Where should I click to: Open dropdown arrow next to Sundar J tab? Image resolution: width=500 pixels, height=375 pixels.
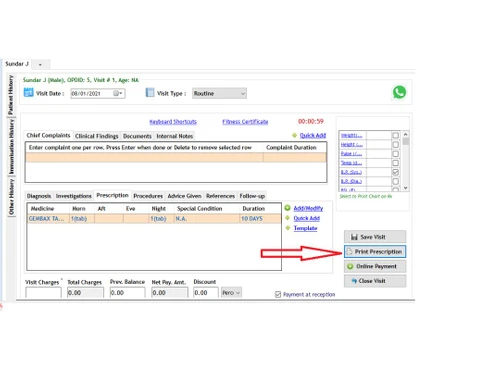tap(40, 64)
